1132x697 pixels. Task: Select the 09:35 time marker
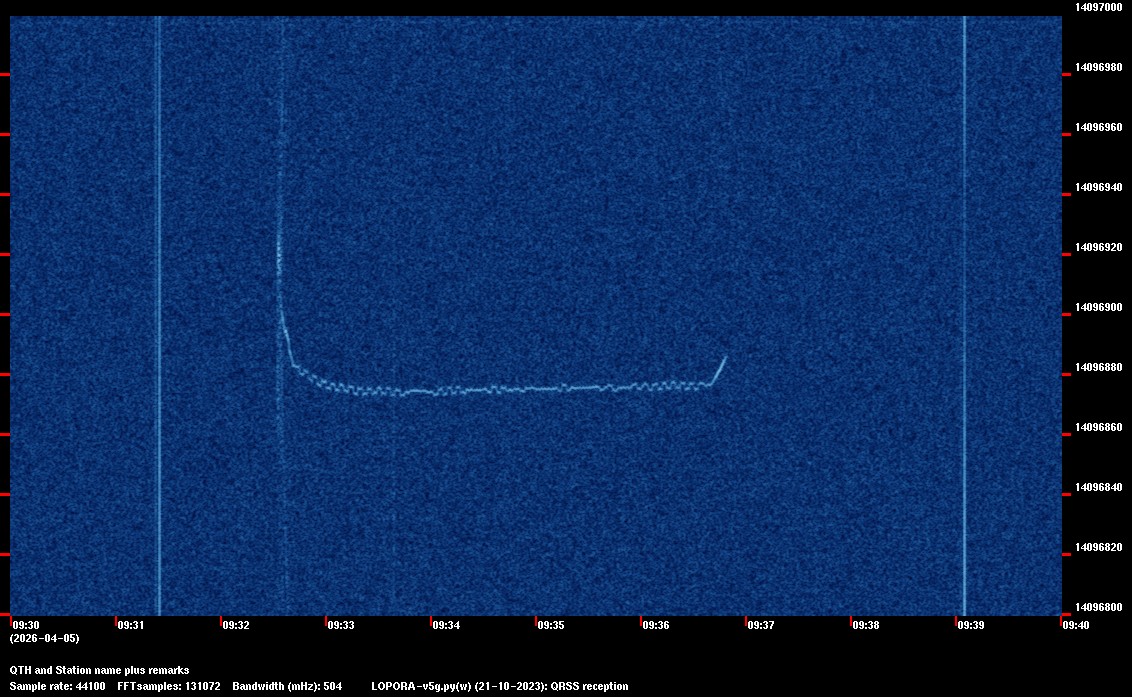tap(550, 625)
